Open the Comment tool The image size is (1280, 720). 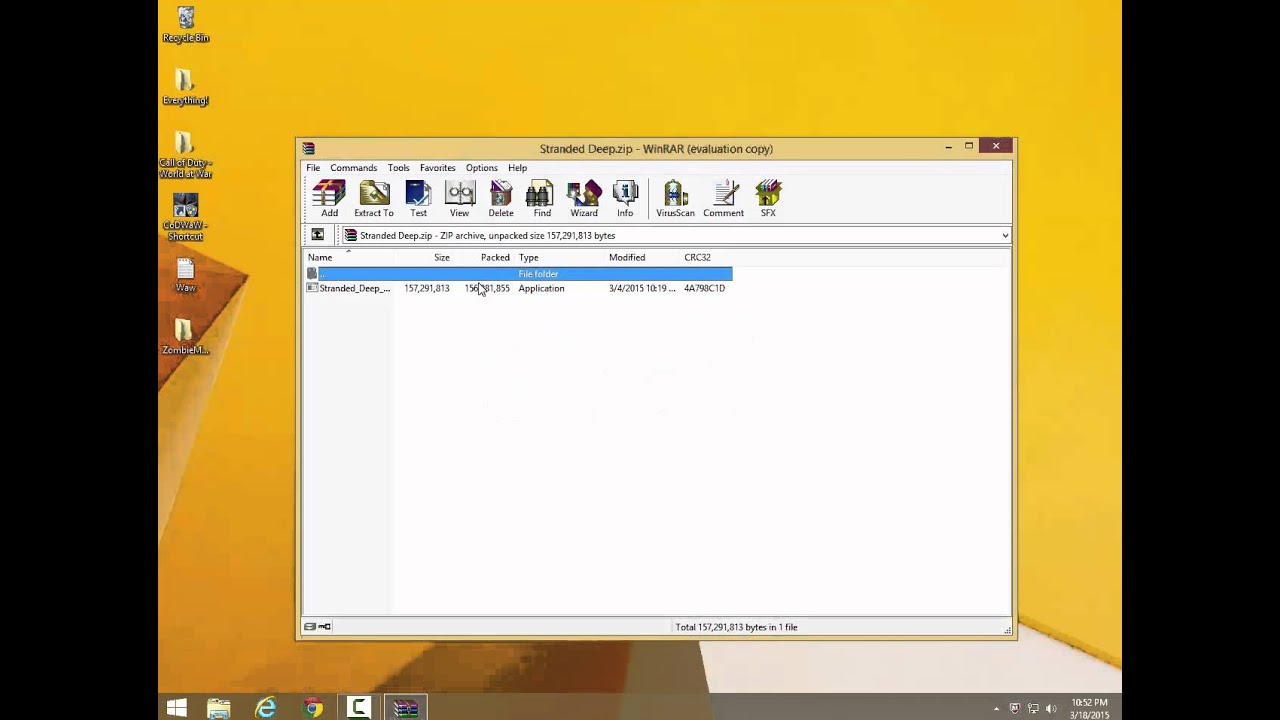point(723,199)
